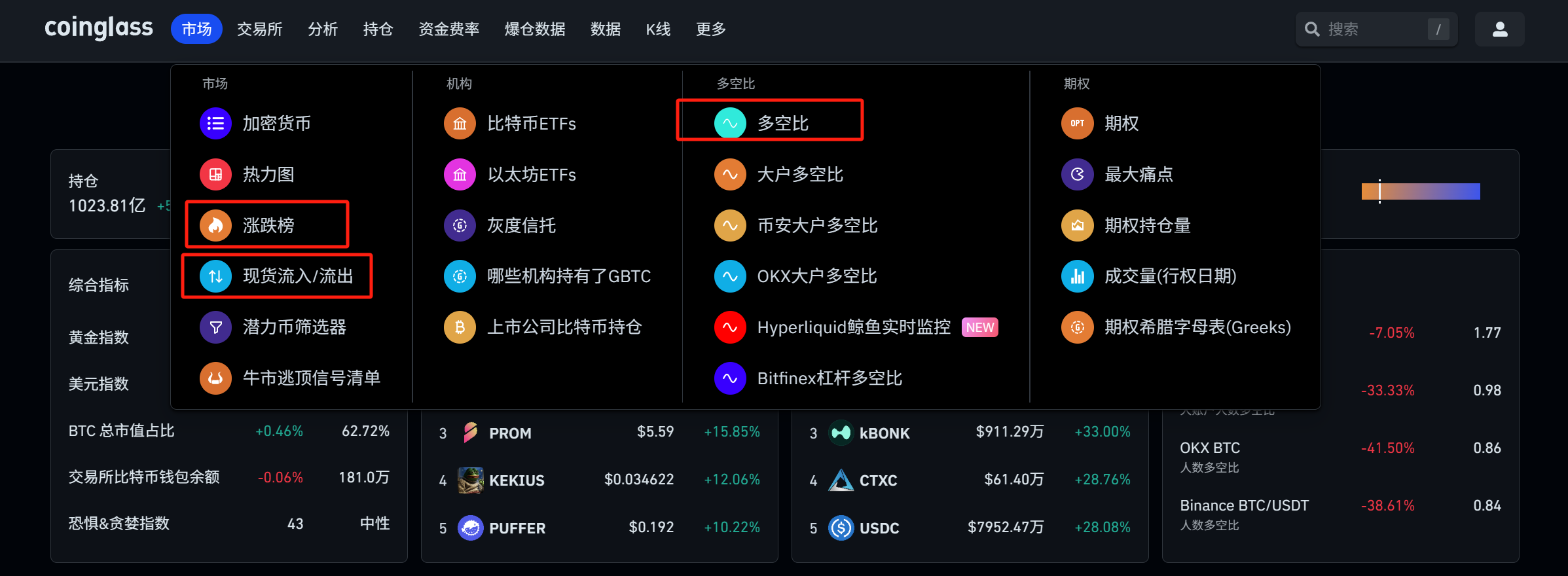Open the 资金费率 nav menu
The image size is (1568, 576).
448,29
